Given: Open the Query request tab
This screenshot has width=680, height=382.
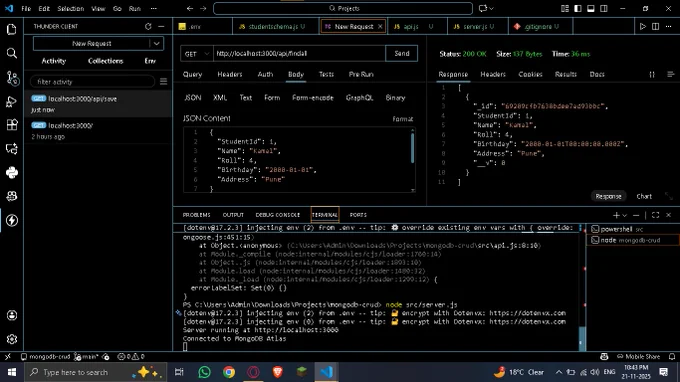Looking at the screenshot, I should pos(192,74).
